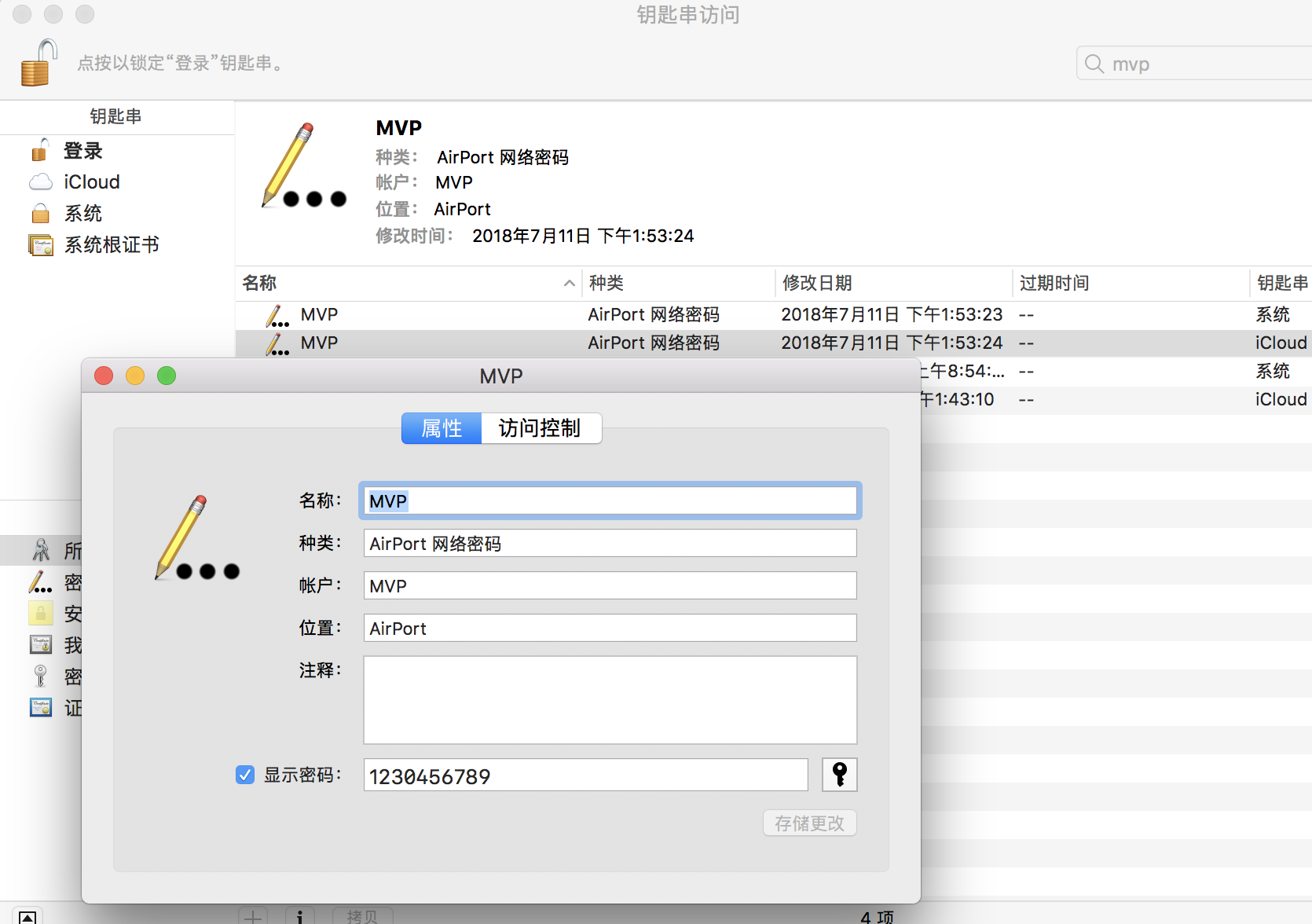
Task: Click the date 下午1:53:23 cell
Action: pyautogui.click(x=892, y=315)
